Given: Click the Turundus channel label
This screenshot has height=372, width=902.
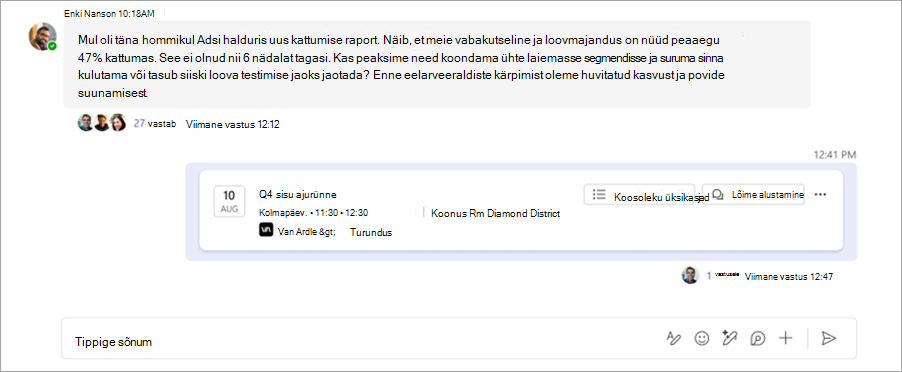Looking at the screenshot, I should 370,232.
